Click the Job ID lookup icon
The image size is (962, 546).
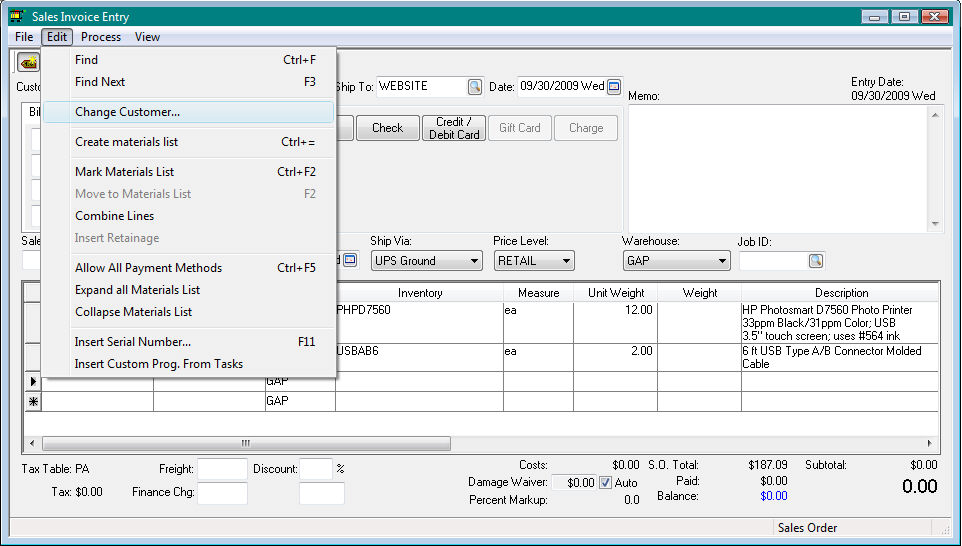point(815,261)
